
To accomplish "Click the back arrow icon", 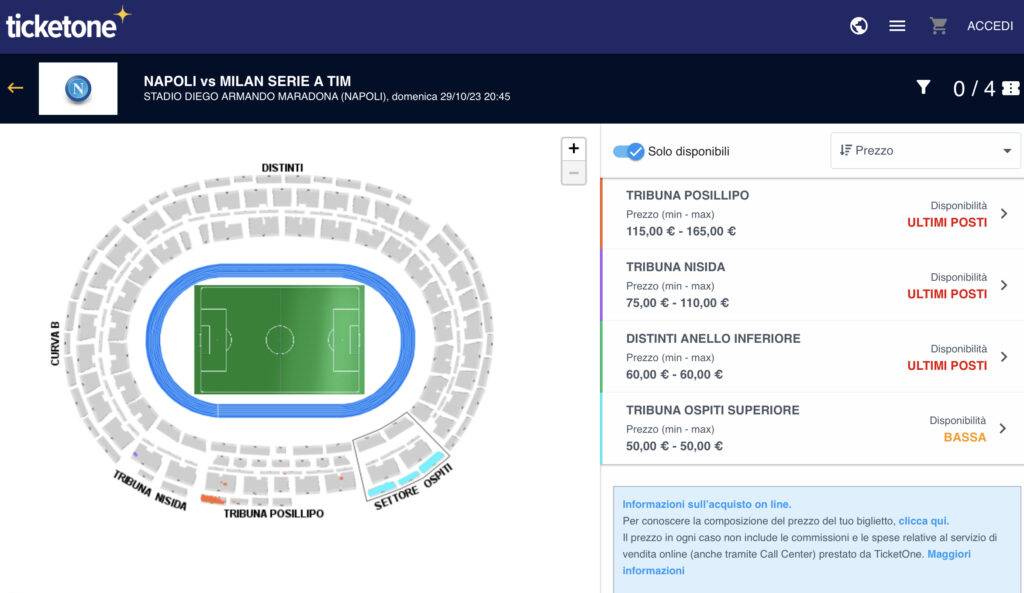I will (x=15, y=88).
